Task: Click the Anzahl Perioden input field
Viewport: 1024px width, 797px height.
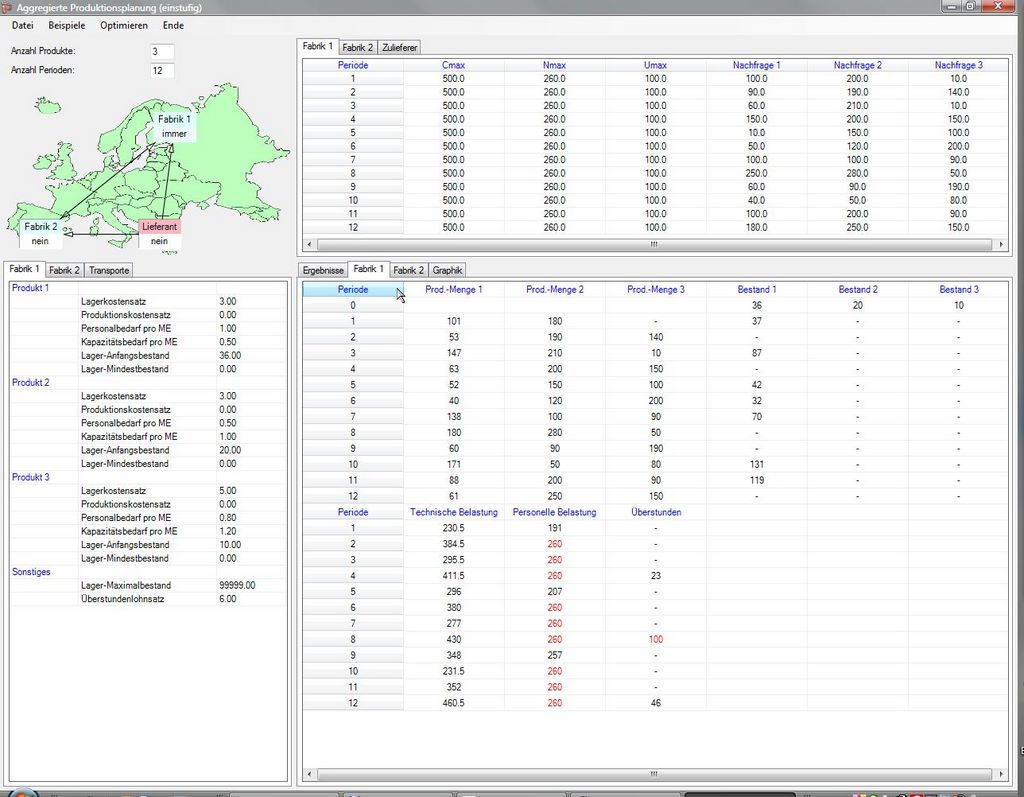Action: (162, 70)
